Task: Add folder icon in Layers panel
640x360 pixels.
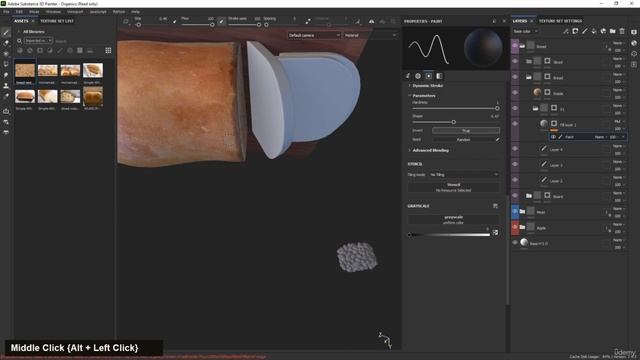Action: point(613,31)
